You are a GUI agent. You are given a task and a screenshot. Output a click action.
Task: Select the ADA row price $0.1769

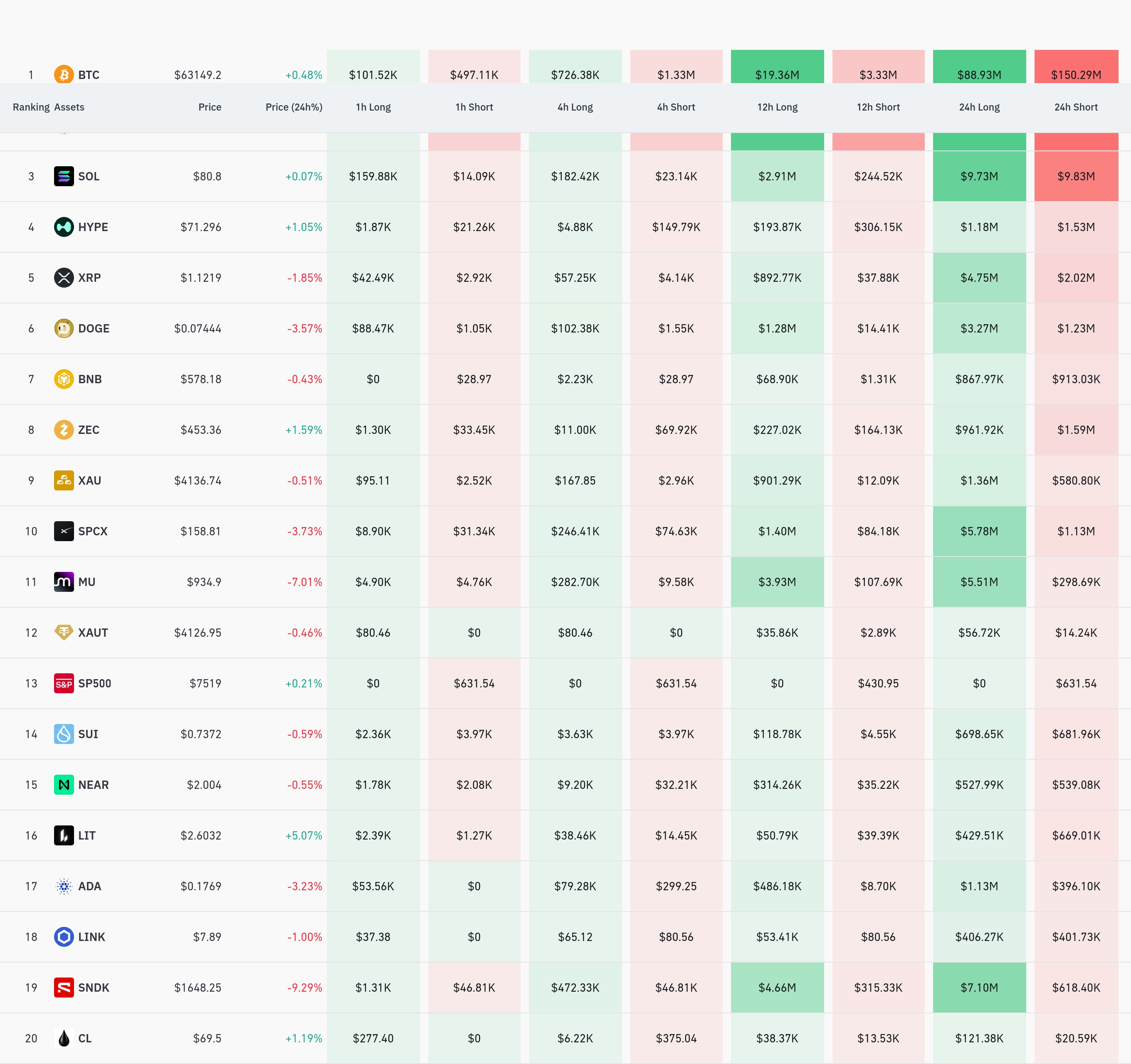coord(201,886)
